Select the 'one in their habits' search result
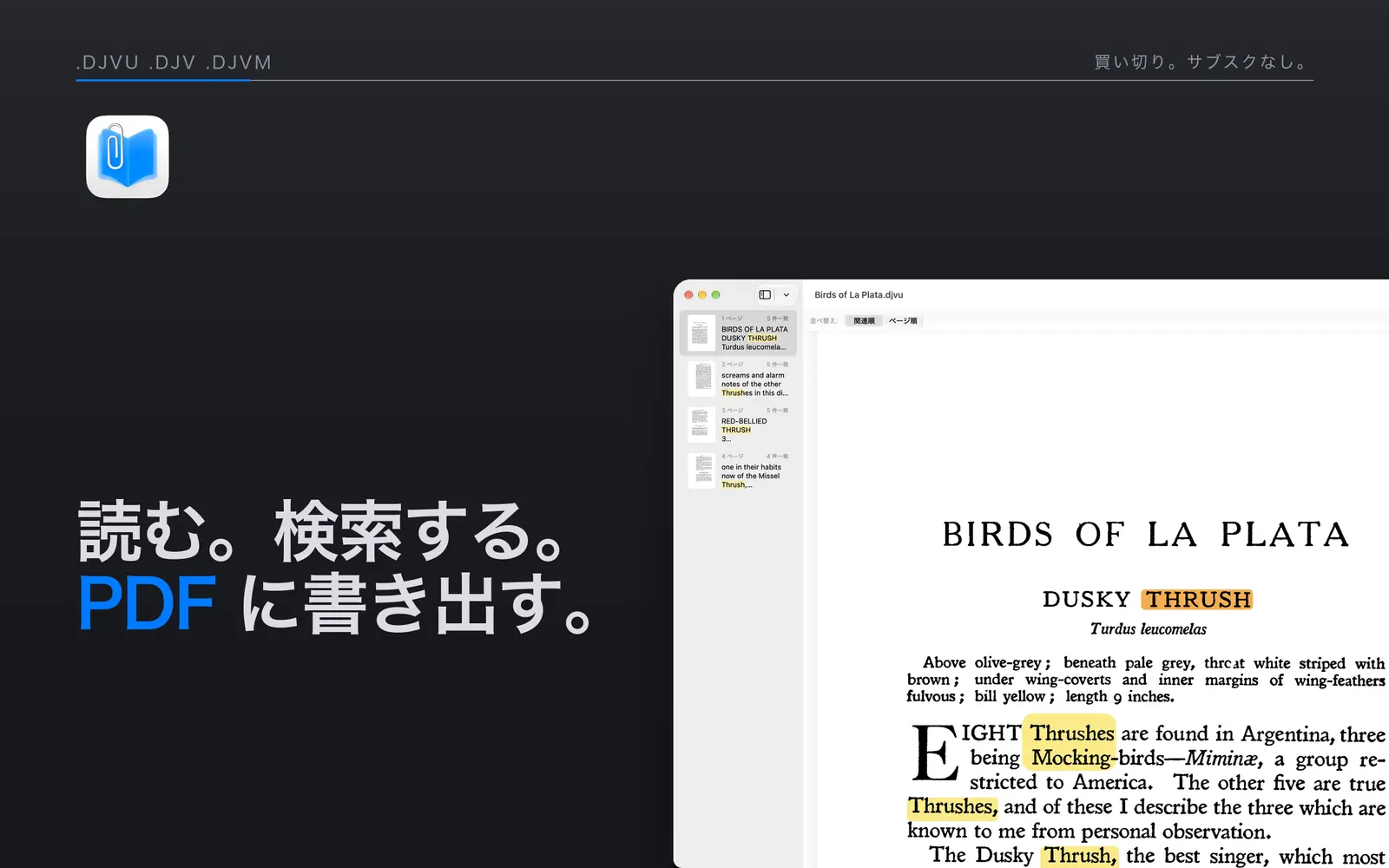The image size is (1389, 868). click(738, 470)
